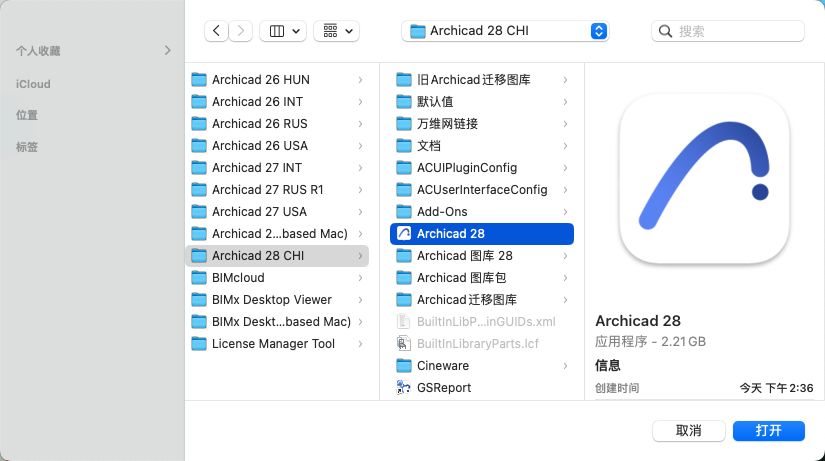This screenshot has height=461, width=825.
Task: Click the Add-Ons folder icon
Action: (x=404, y=212)
